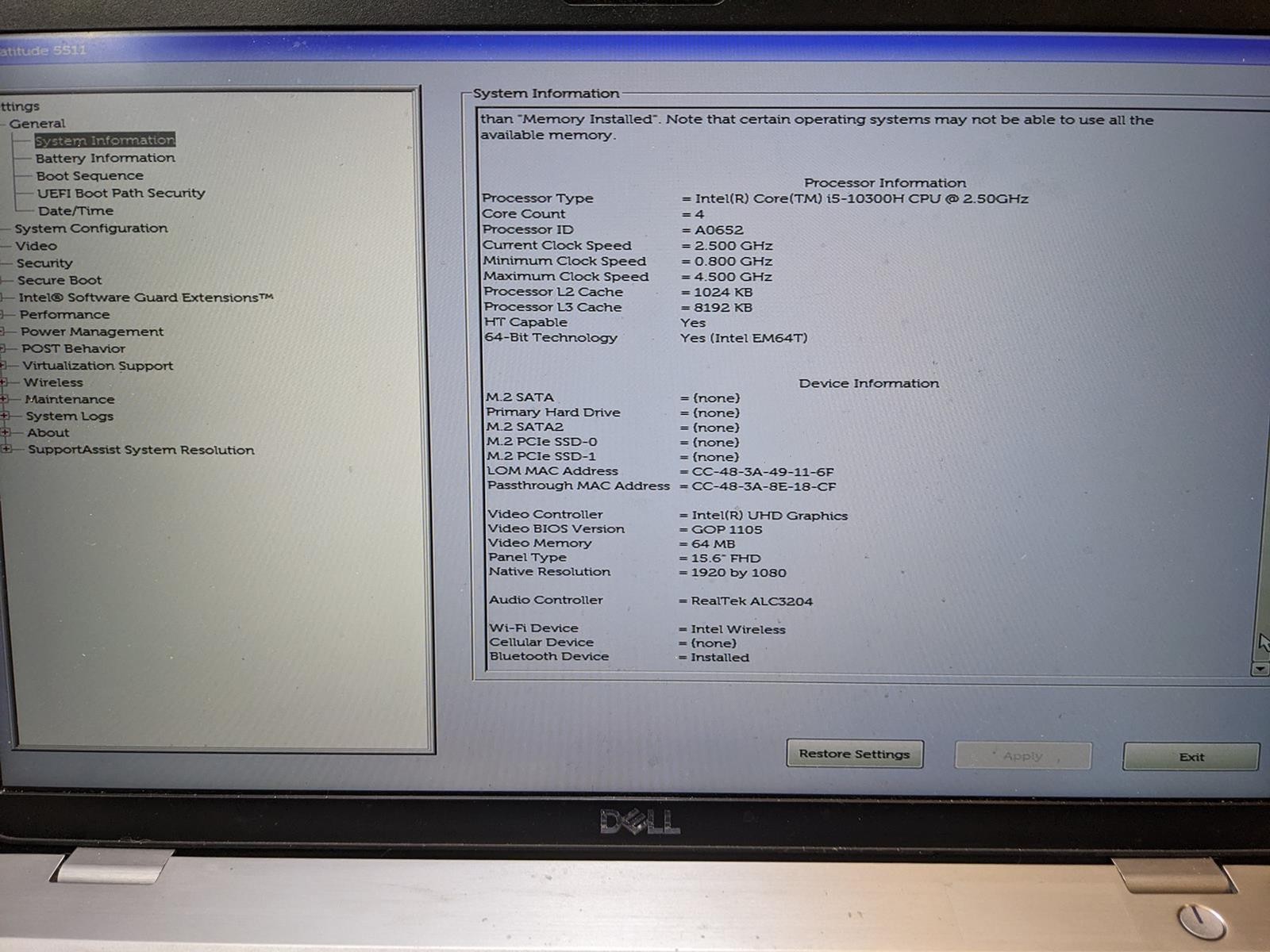1270x952 pixels.
Task: Open Intel Software Guard Extensions
Action: coord(146,297)
